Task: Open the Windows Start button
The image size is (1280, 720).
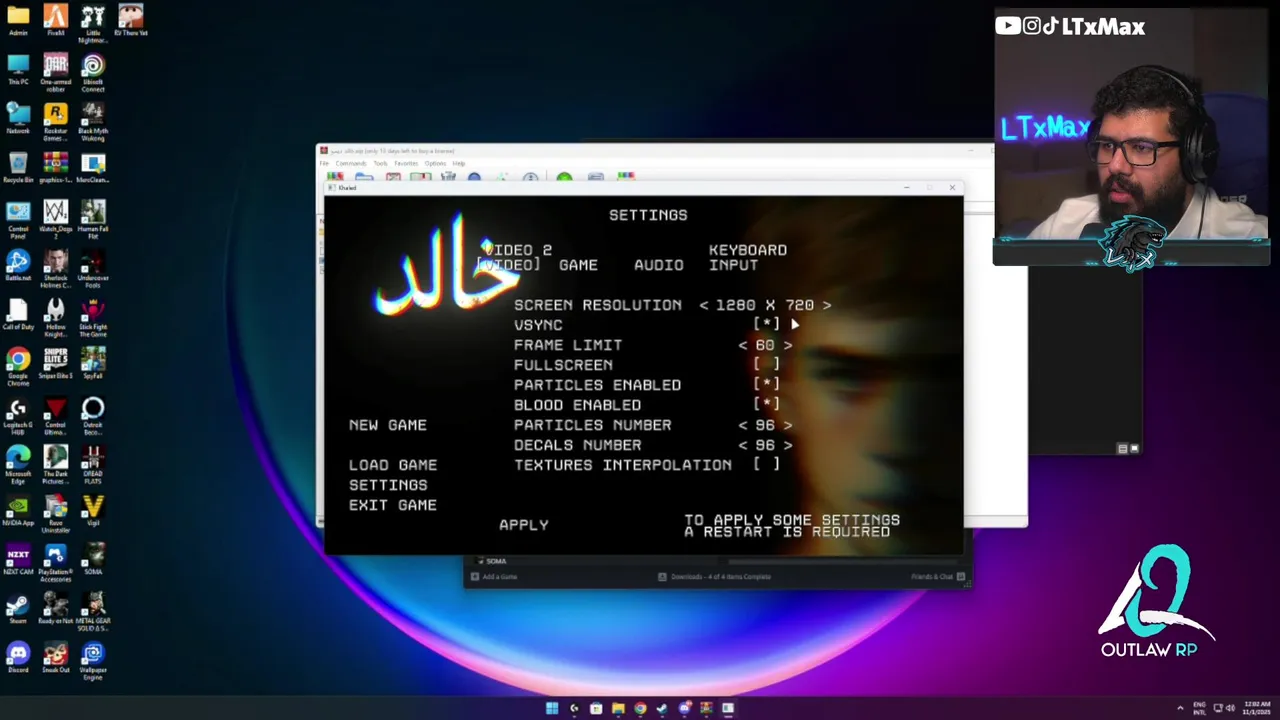Action: click(552, 708)
